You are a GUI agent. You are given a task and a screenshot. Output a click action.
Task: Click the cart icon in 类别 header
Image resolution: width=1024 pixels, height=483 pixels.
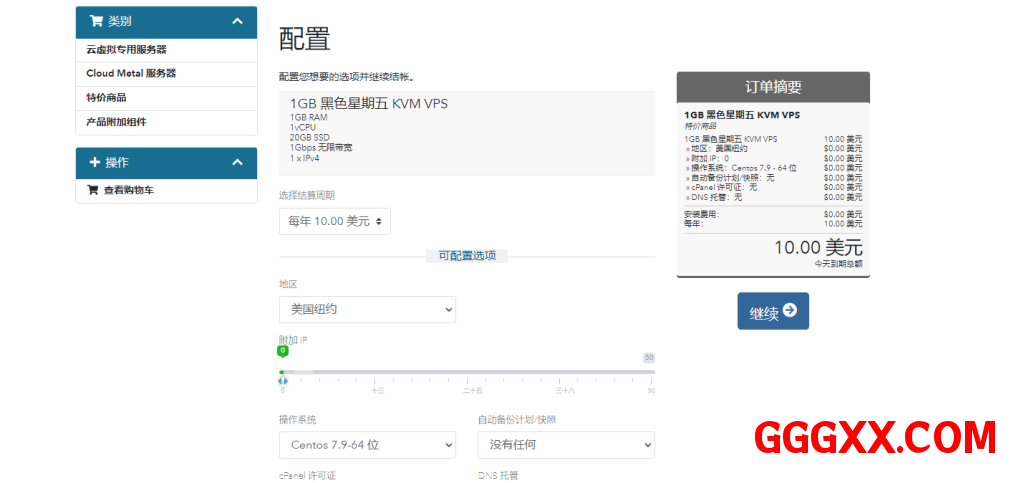(96, 21)
